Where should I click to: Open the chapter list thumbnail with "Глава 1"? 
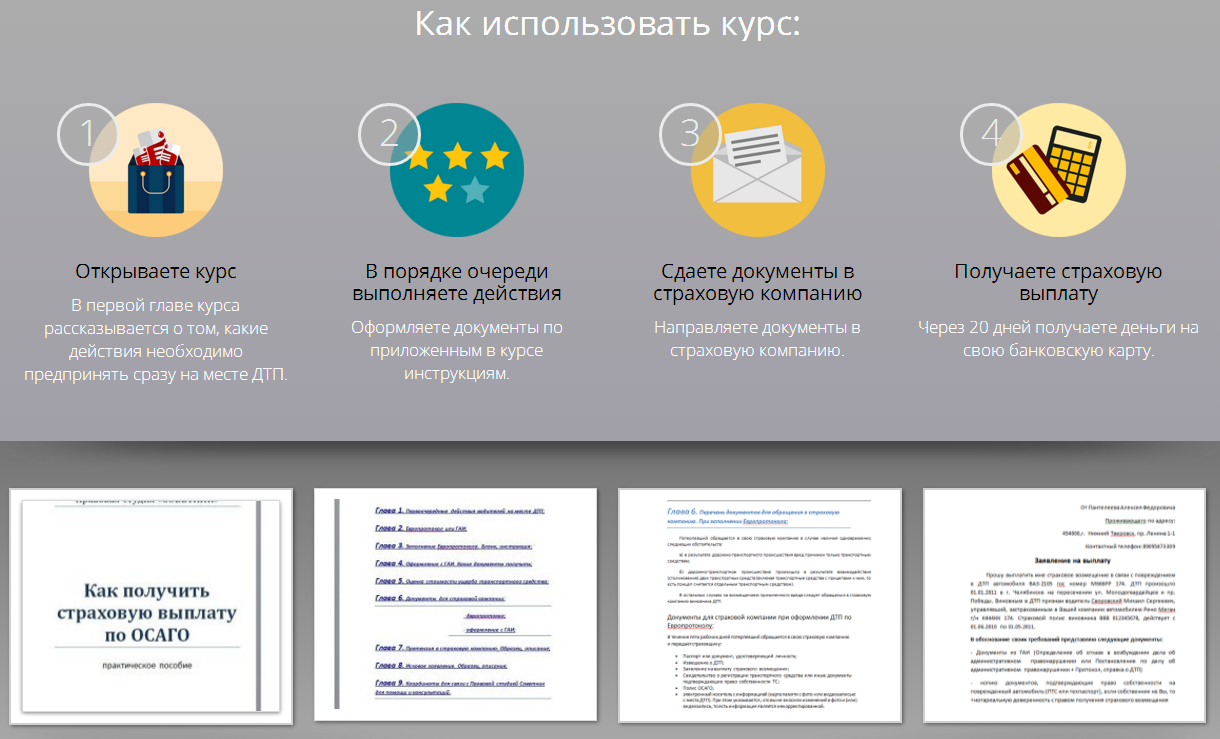(x=456, y=606)
